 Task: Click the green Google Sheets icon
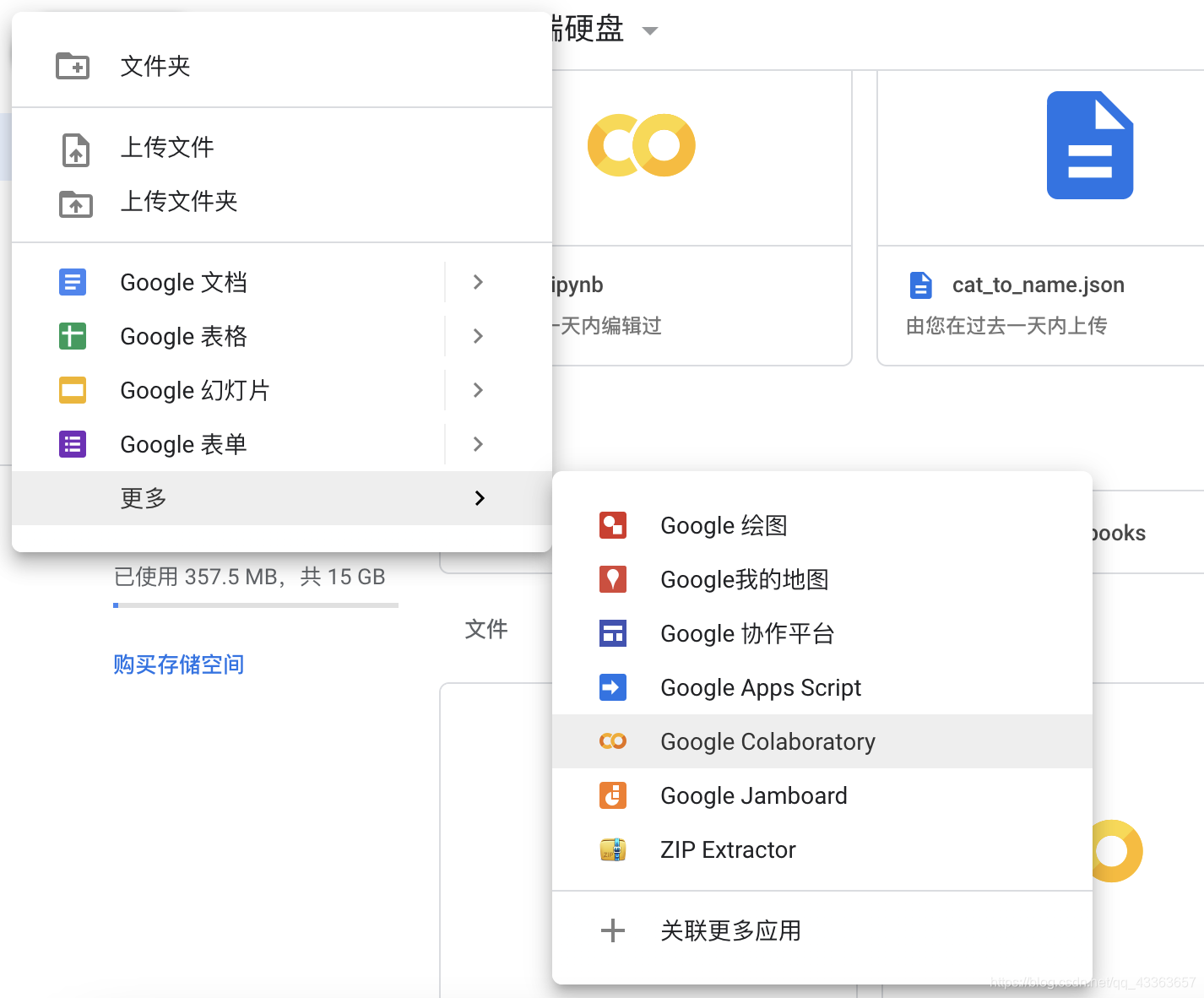(73, 336)
